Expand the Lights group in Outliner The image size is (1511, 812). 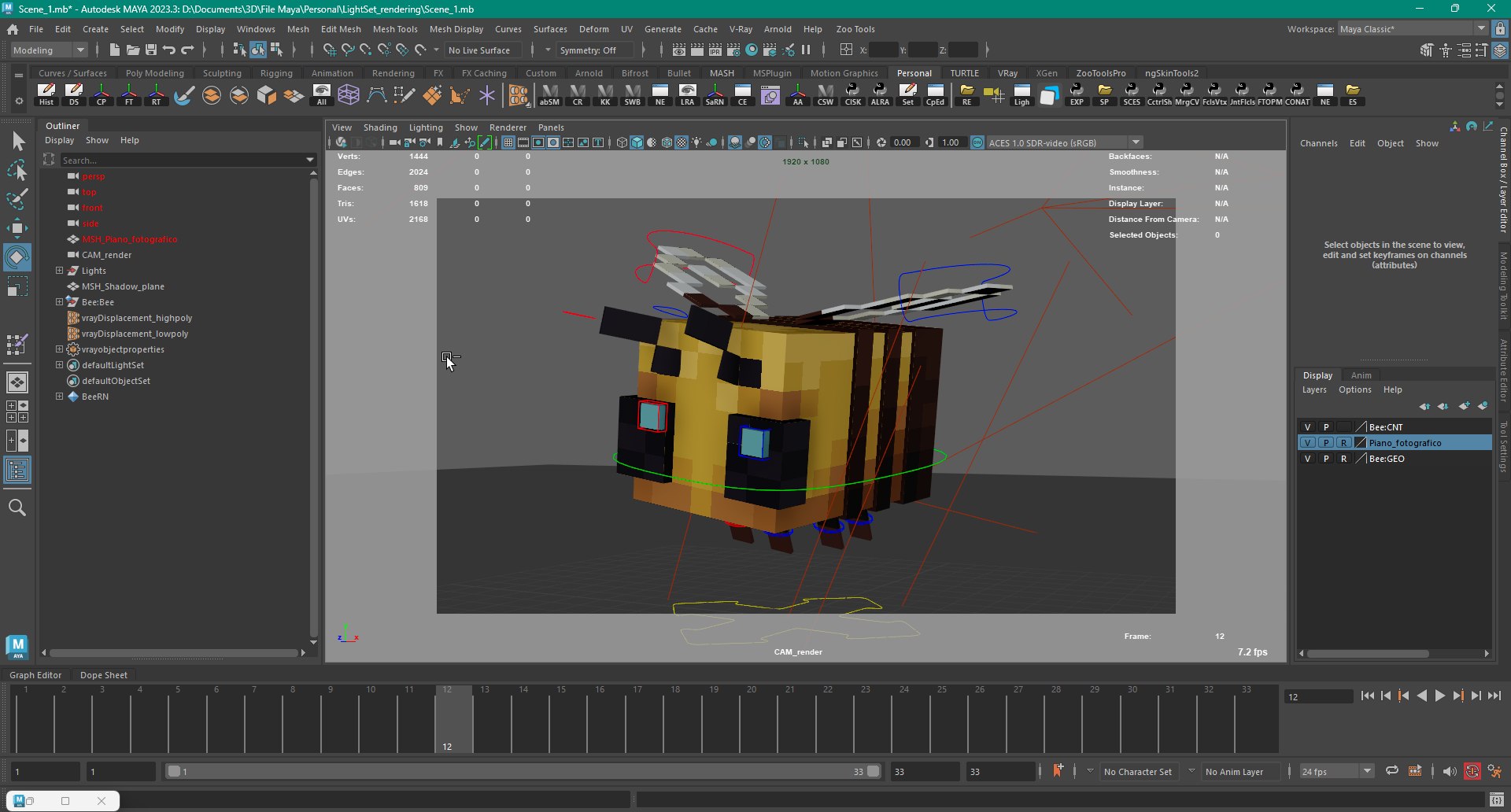point(59,271)
